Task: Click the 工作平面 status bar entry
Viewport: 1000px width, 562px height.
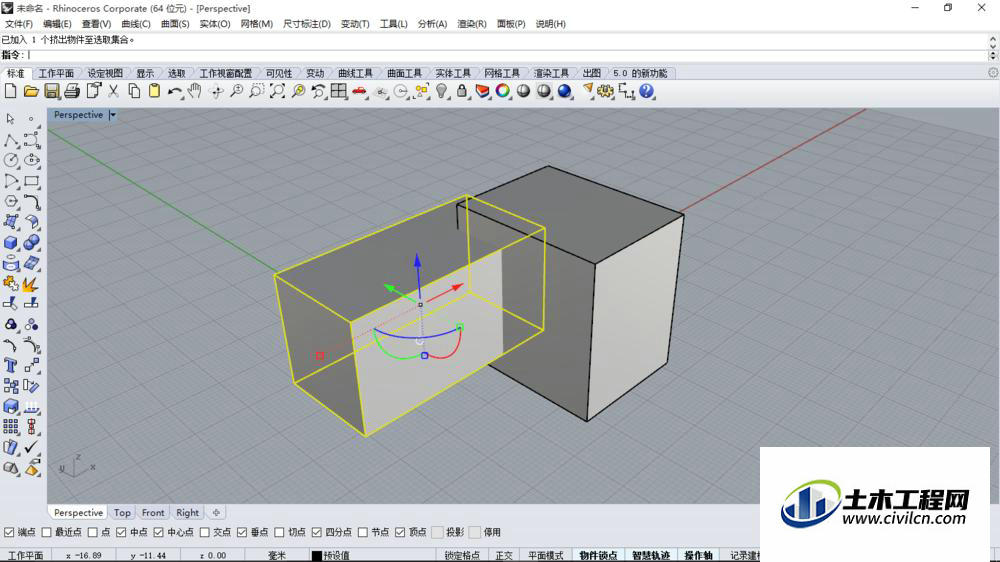Action: click(26, 556)
